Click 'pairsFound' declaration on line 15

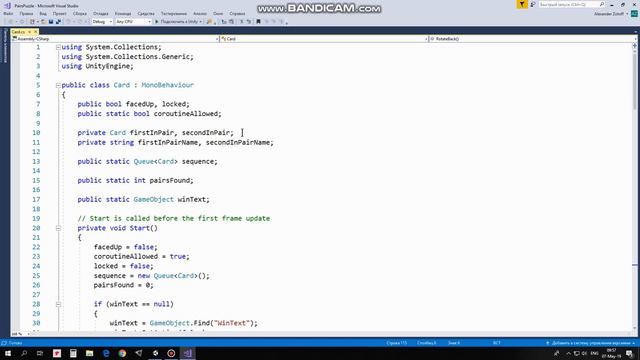(x=171, y=180)
